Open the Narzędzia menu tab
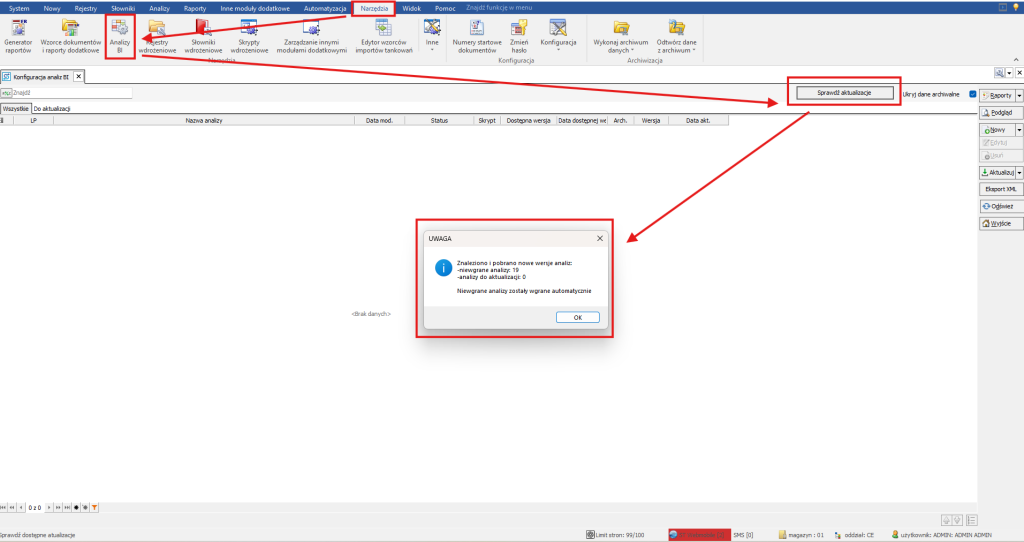The height and width of the screenshot is (542, 1024). click(x=374, y=8)
